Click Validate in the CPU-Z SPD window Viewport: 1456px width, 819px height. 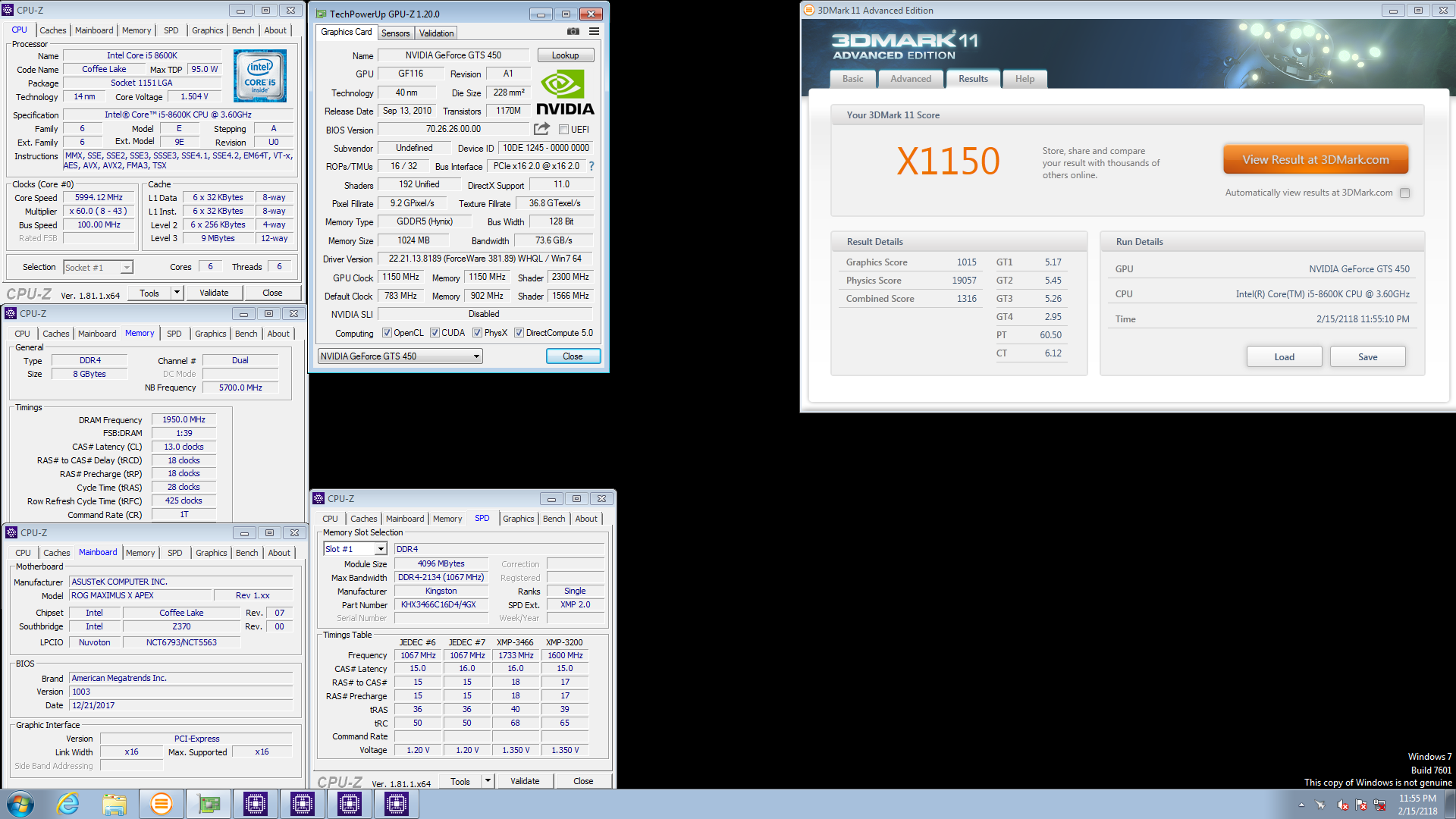(525, 781)
